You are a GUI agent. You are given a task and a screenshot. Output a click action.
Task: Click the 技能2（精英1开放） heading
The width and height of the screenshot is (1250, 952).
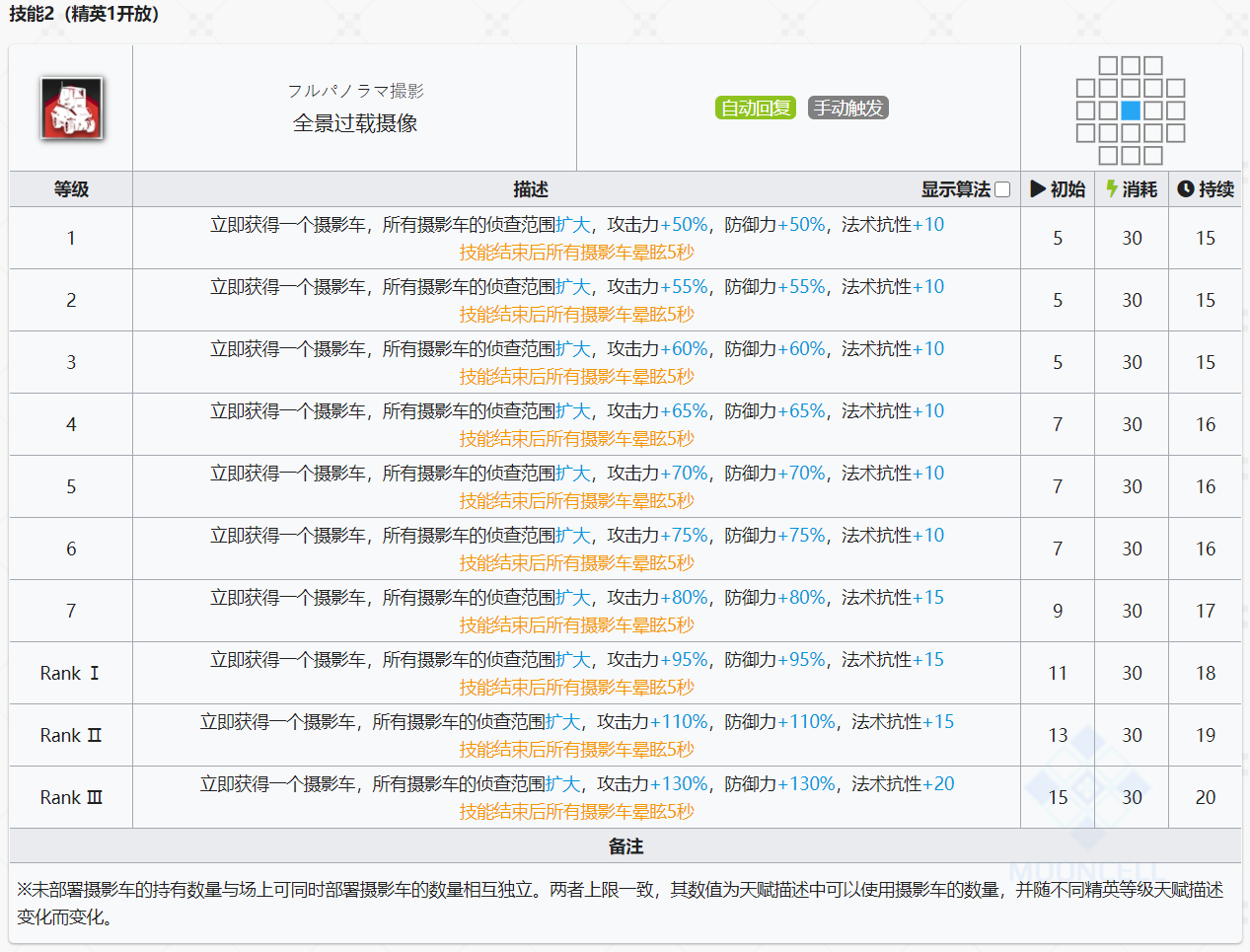[x=85, y=14]
